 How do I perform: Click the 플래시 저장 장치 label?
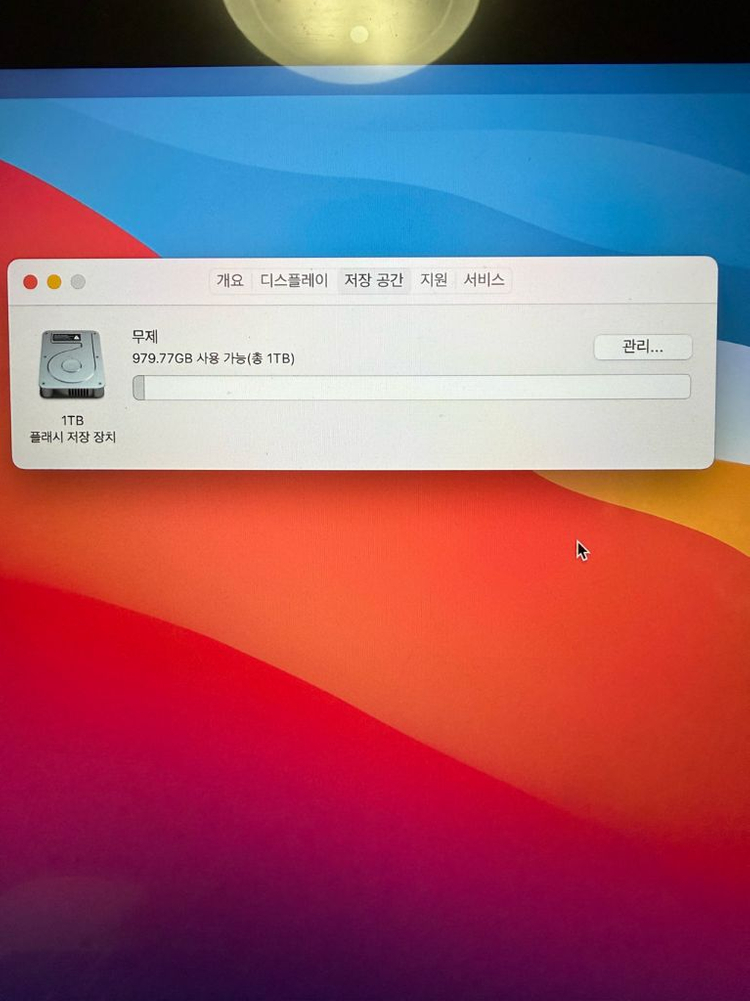(73, 437)
